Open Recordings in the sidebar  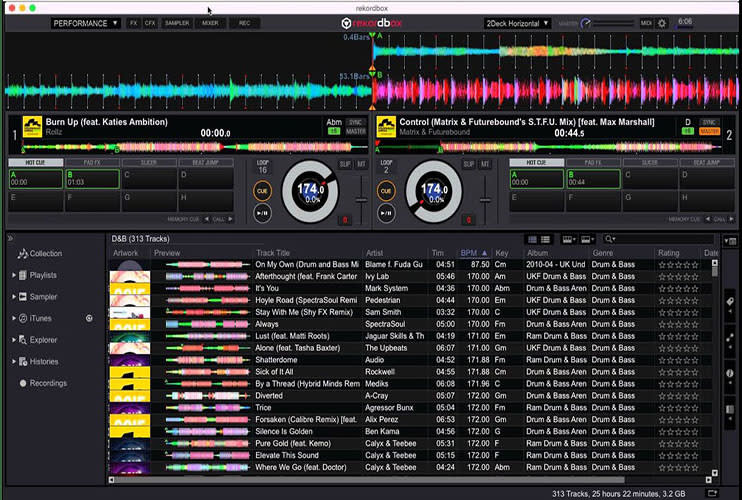pos(43,383)
